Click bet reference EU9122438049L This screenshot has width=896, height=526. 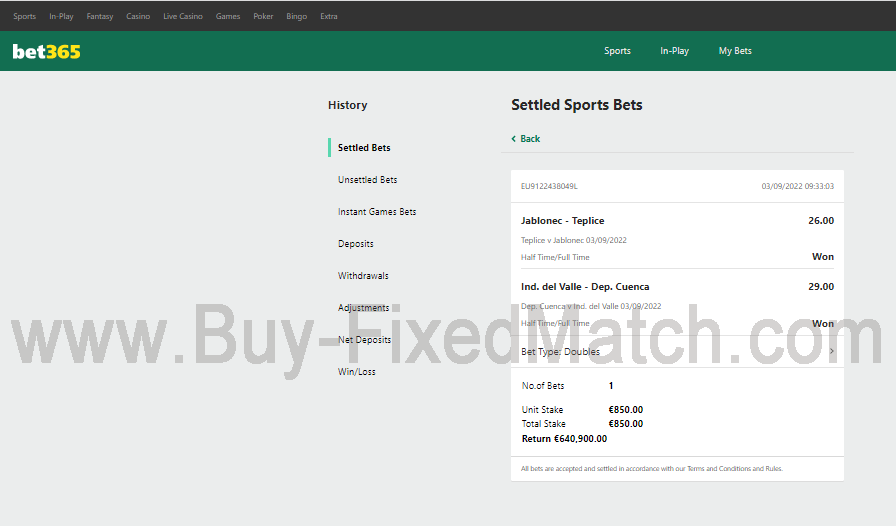[549, 186]
